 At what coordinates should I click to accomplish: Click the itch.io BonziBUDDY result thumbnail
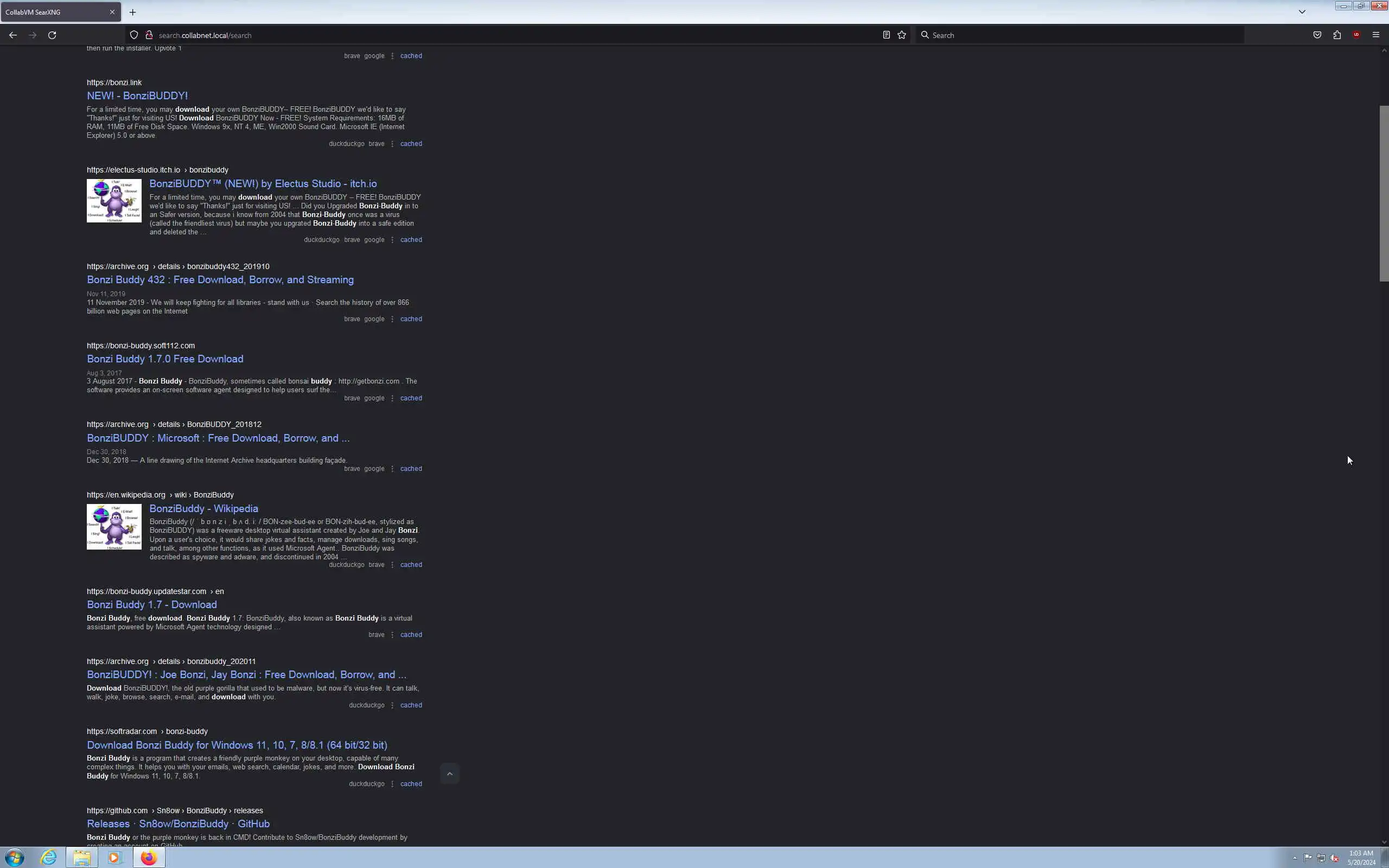(x=113, y=201)
